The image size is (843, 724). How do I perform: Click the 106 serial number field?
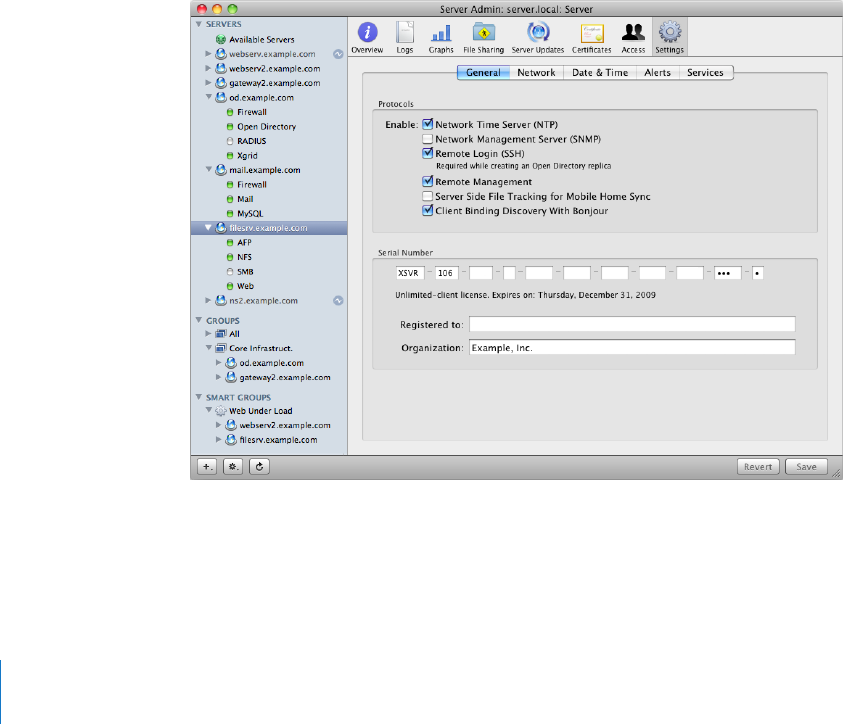click(x=446, y=273)
